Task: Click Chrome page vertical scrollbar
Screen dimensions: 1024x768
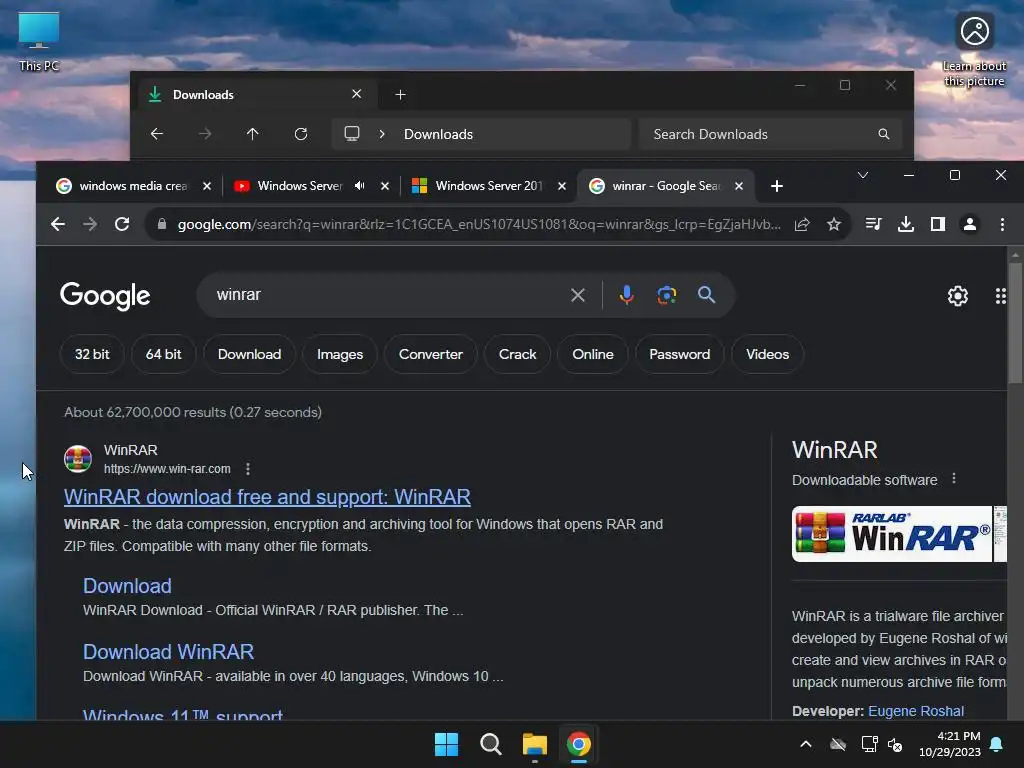Action: [x=1014, y=323]
